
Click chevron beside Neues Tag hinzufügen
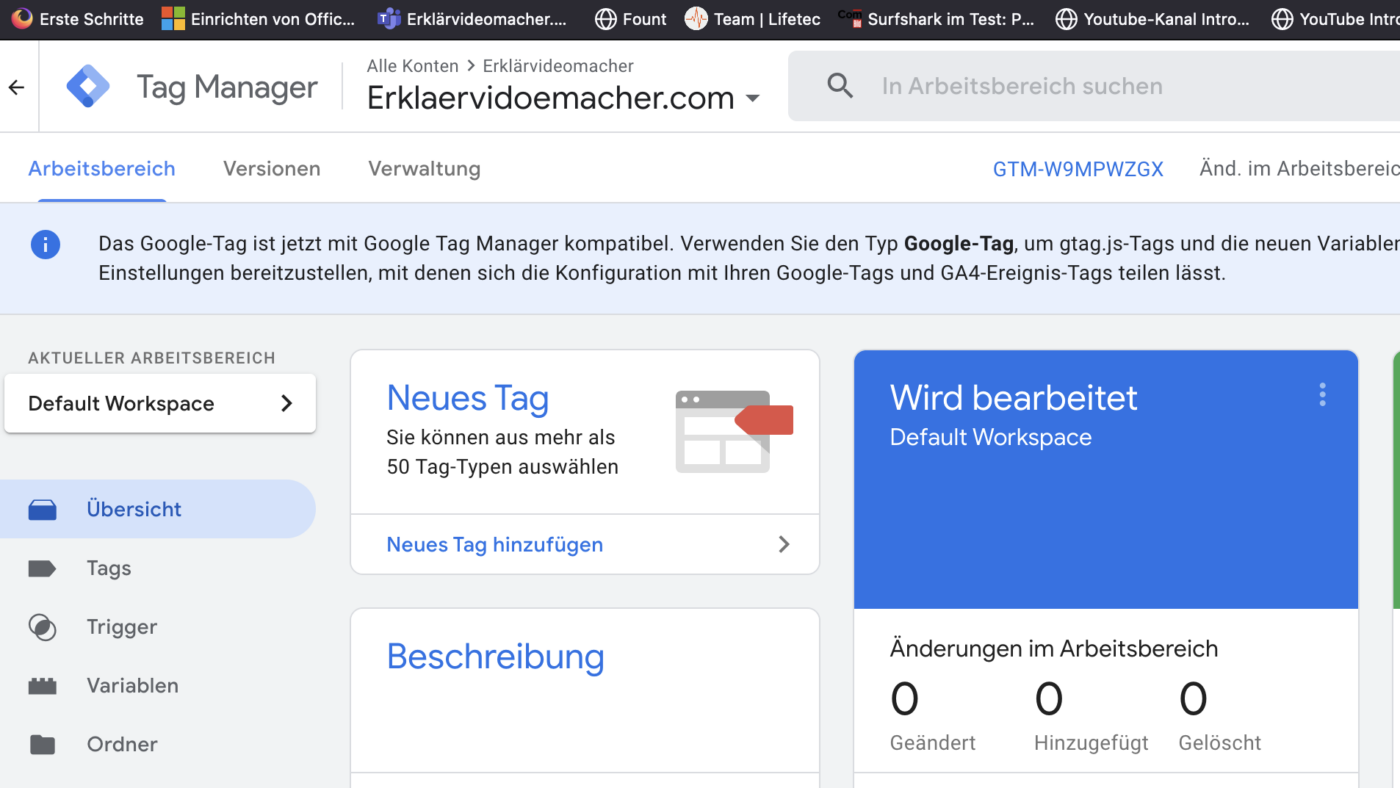pos(784,545)
